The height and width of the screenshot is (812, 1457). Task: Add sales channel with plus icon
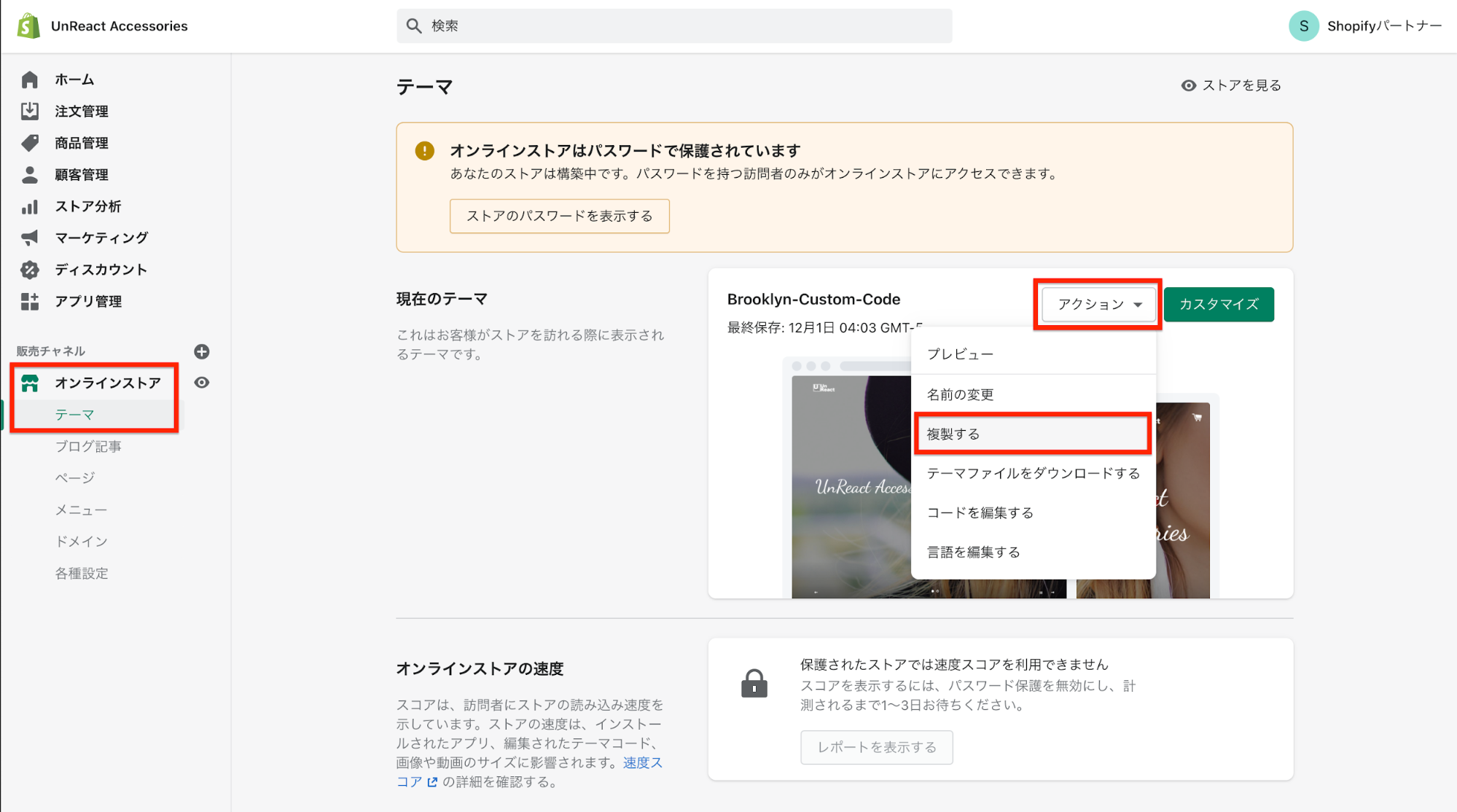point(202,351)
